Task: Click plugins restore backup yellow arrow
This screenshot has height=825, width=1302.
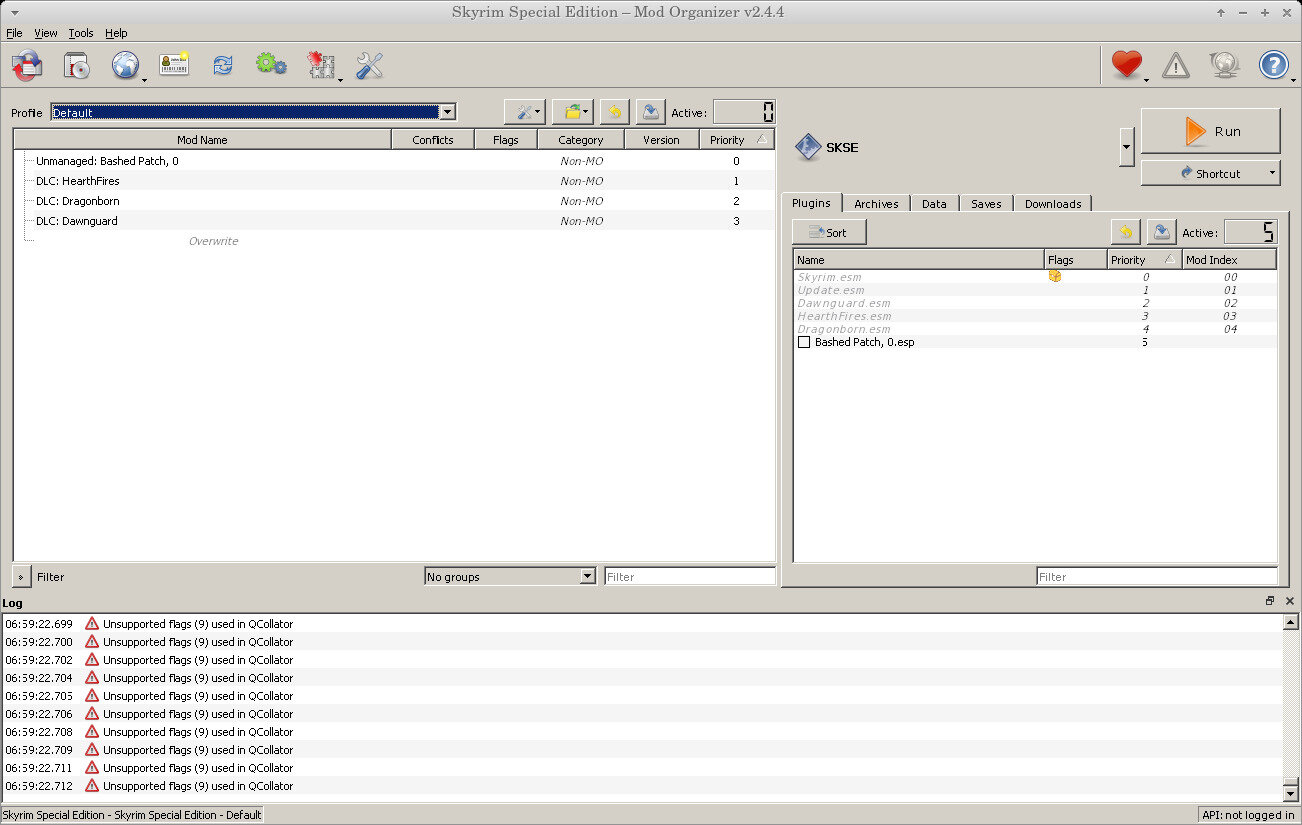Action: point(1126,232)
